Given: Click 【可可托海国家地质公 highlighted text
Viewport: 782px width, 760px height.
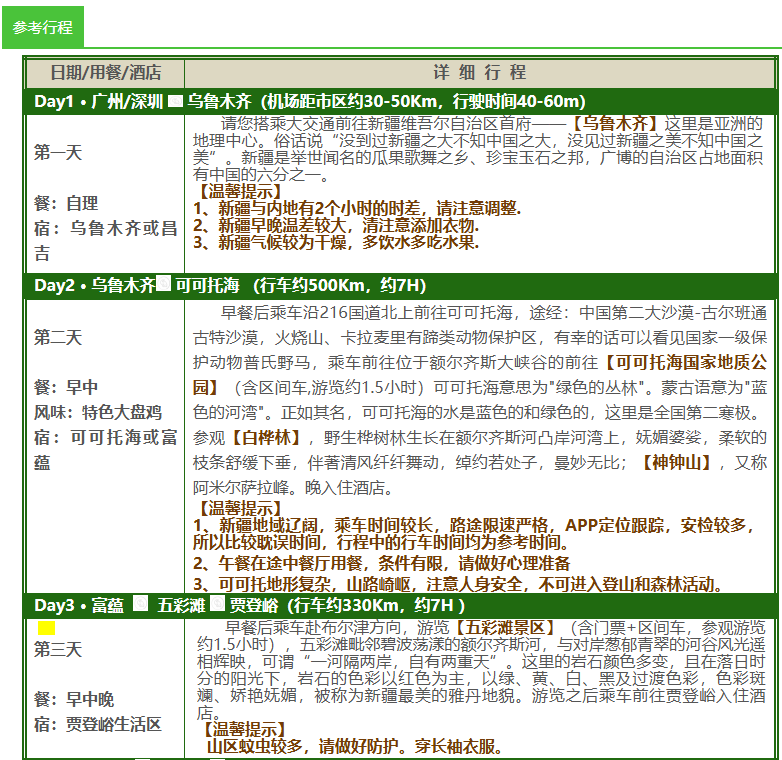Looking at the screenshot, I should pos(684,363).
